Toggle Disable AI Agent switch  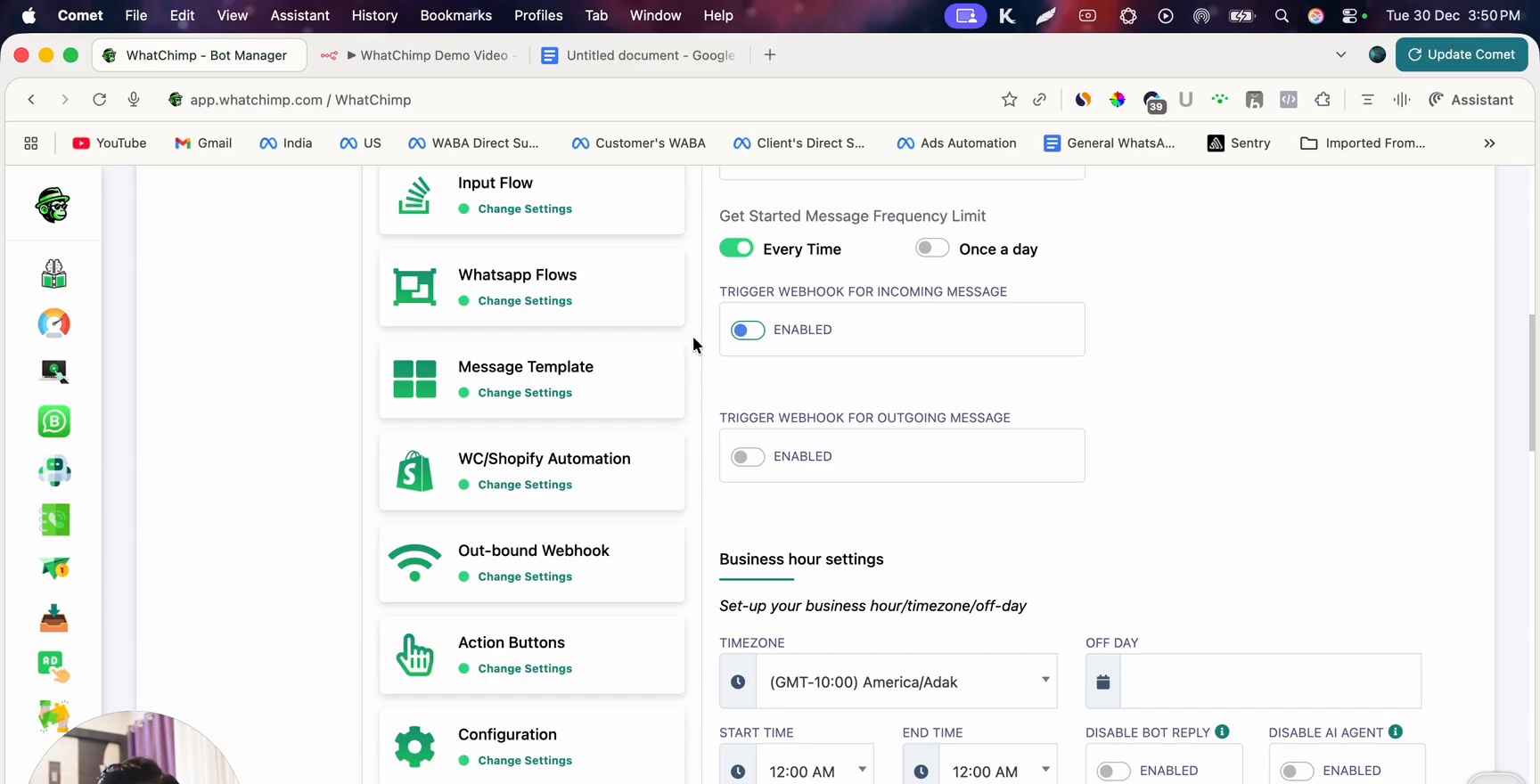[1297, 771]
